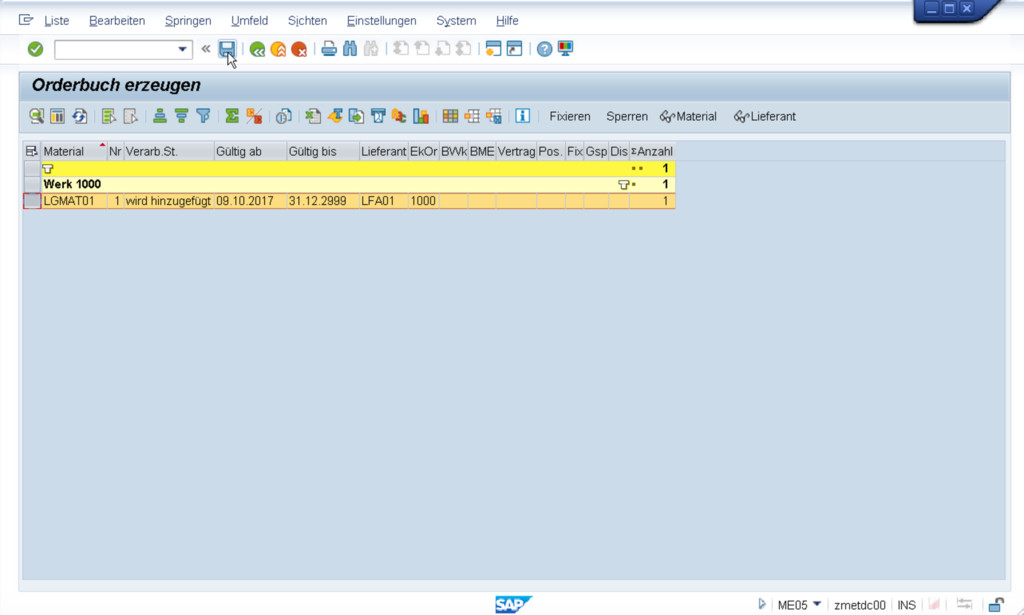Click the red Cancel icon

pyautogui.click(x=299, y=49)
